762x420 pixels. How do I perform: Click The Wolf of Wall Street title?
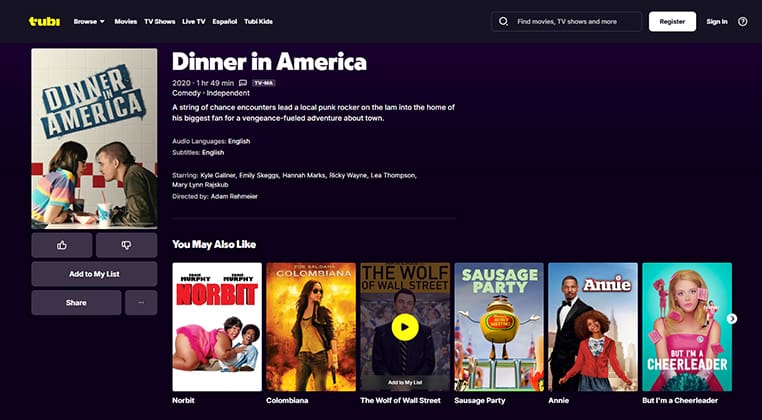[x=400, y=401]
